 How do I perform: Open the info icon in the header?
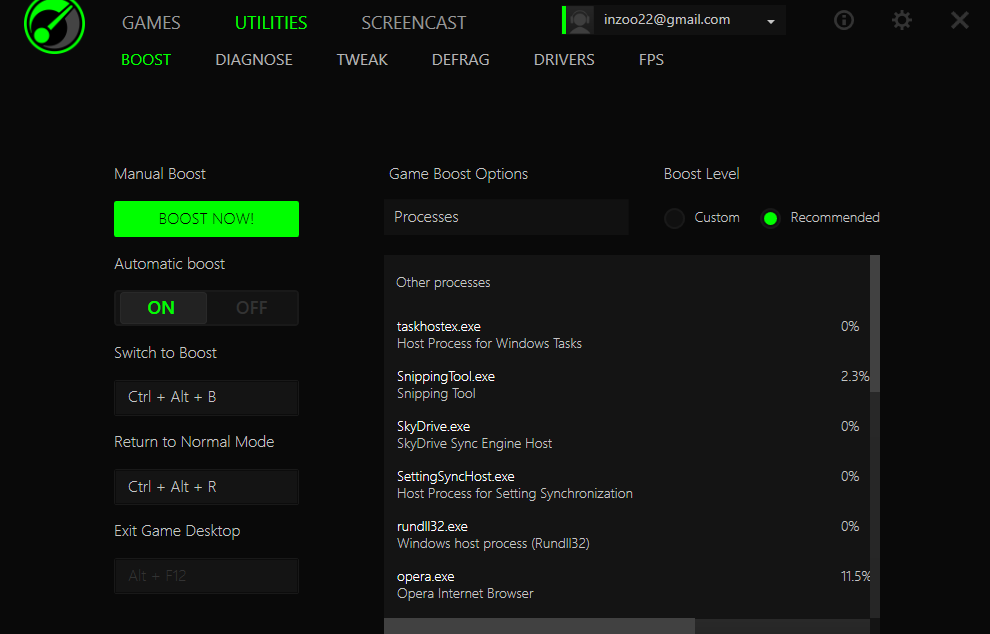click(x=844, y=20)
